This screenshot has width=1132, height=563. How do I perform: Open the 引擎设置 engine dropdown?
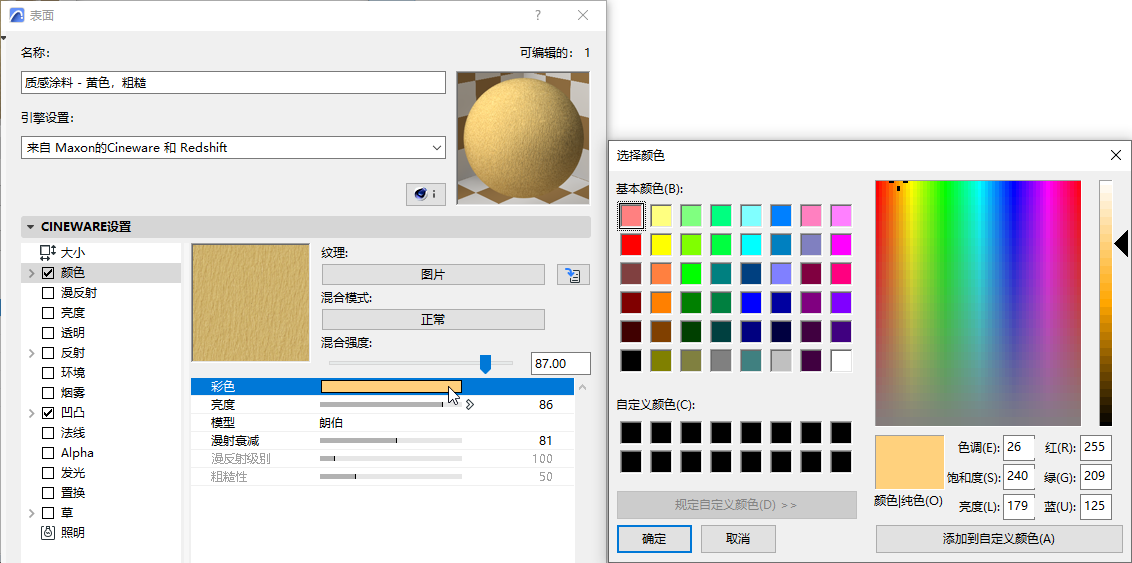tap(233, 147)
